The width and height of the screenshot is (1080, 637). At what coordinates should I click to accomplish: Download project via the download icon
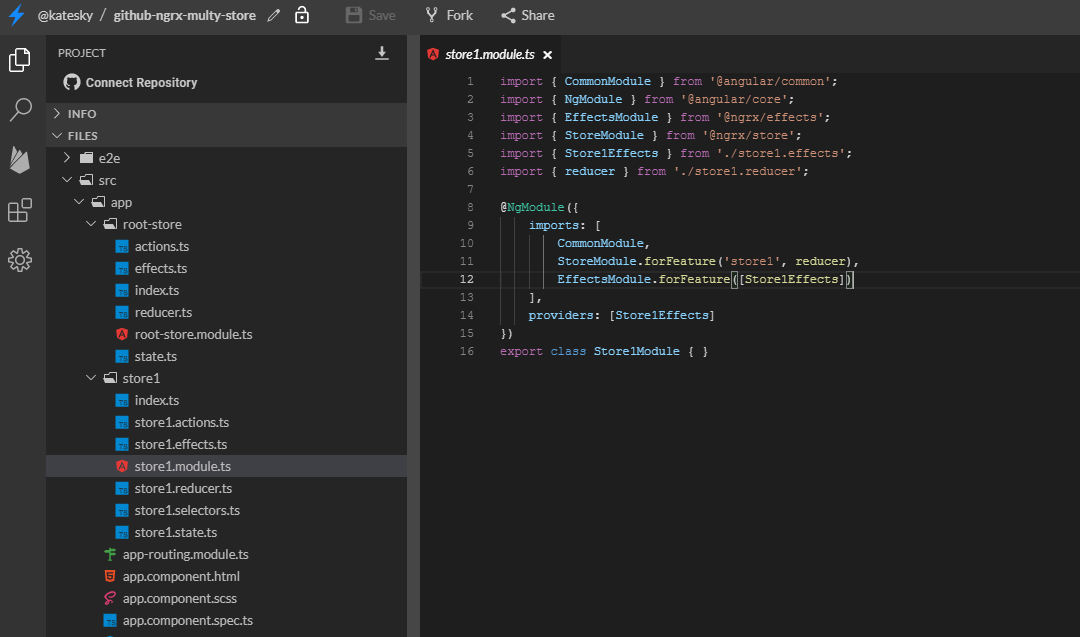382,52
